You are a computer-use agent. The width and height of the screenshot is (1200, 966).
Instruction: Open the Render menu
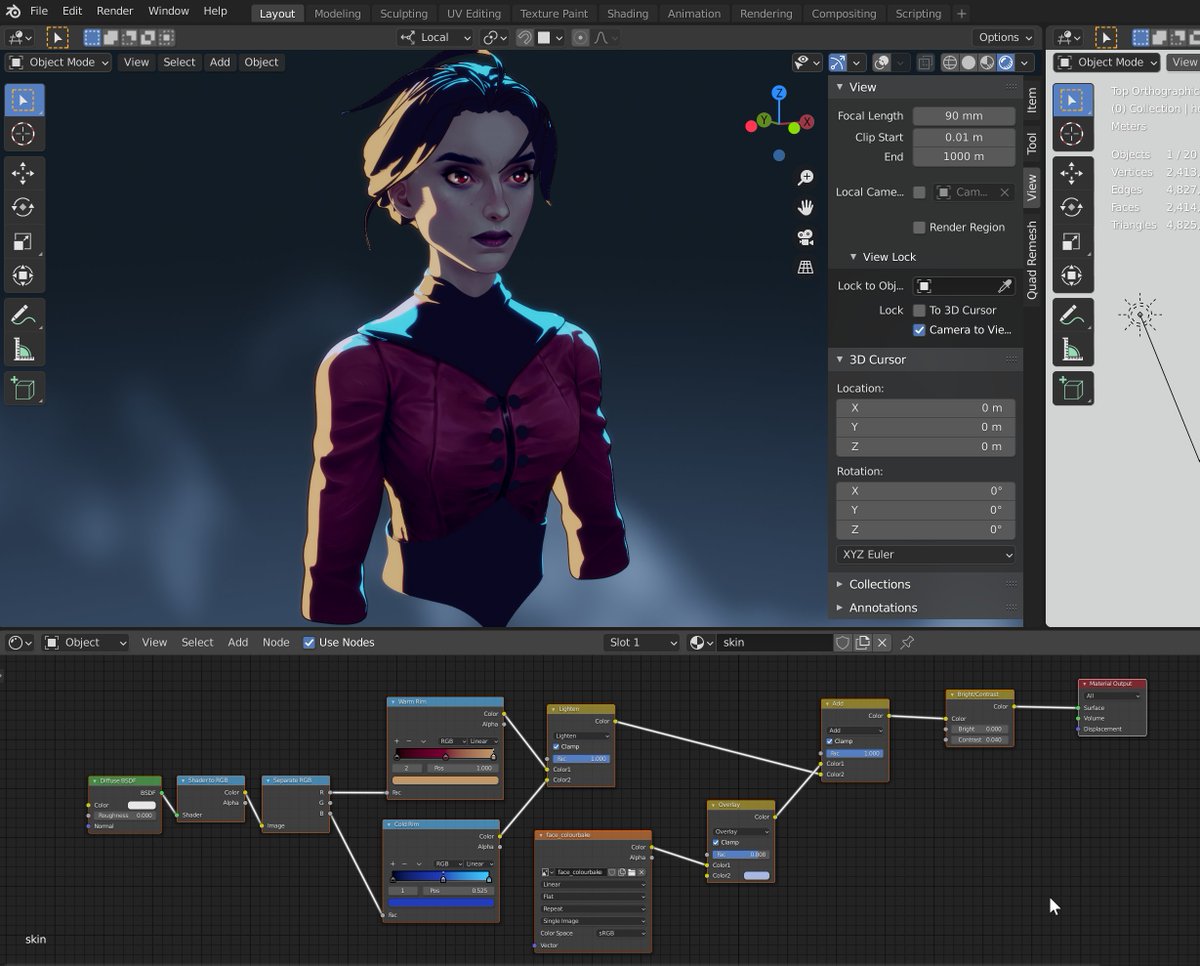click(x=115, y=11)
